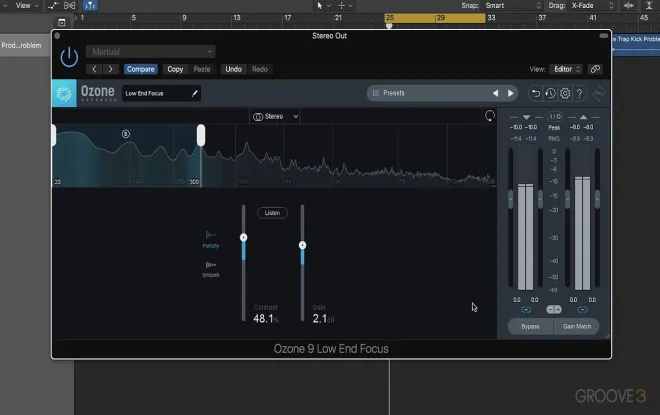660x415 pixels.
Task: Click the Gain slider handle
Action: [302, 245]
